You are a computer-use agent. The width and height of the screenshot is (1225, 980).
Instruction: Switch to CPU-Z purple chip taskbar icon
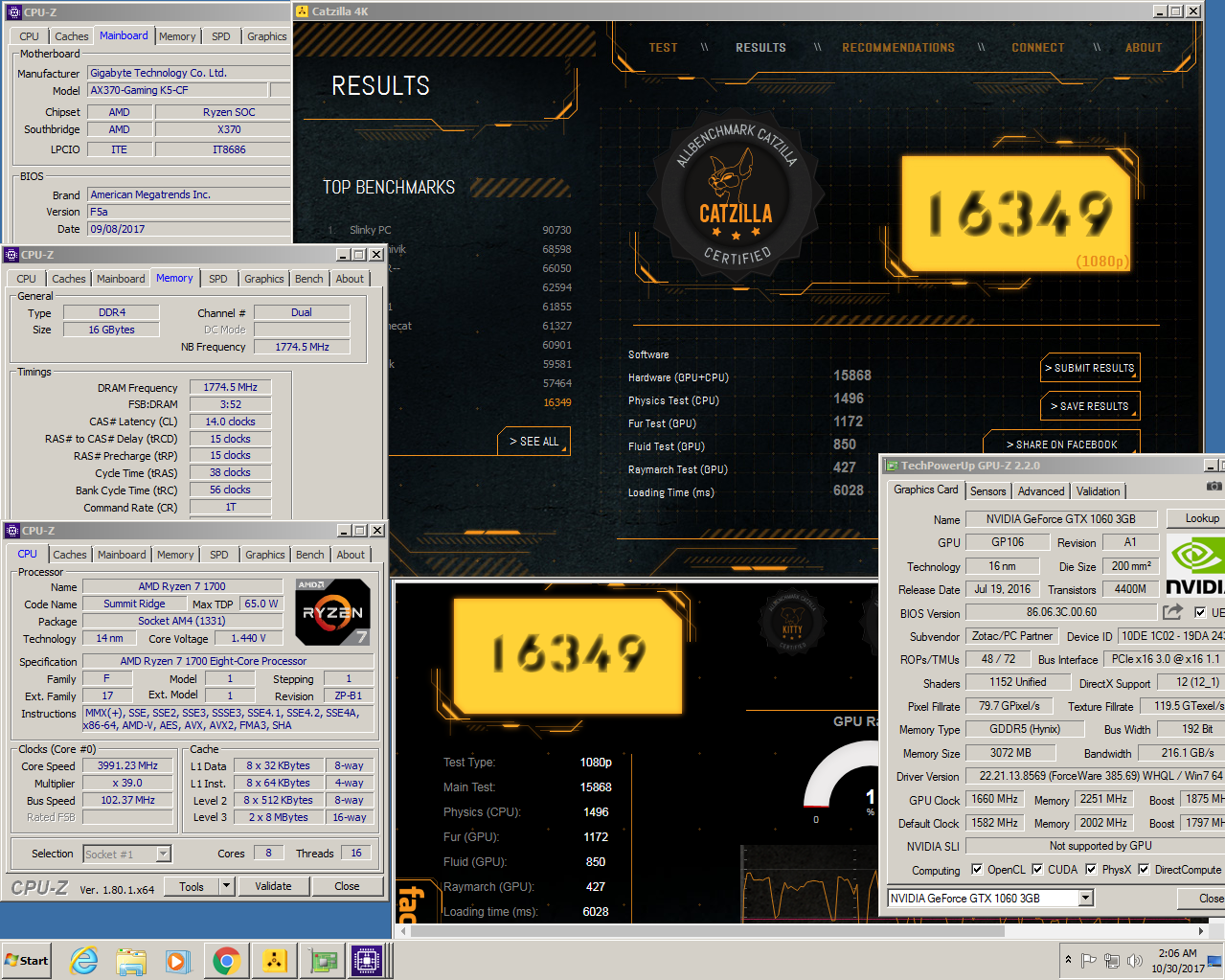pyautogui.click(x=367, y=960)
